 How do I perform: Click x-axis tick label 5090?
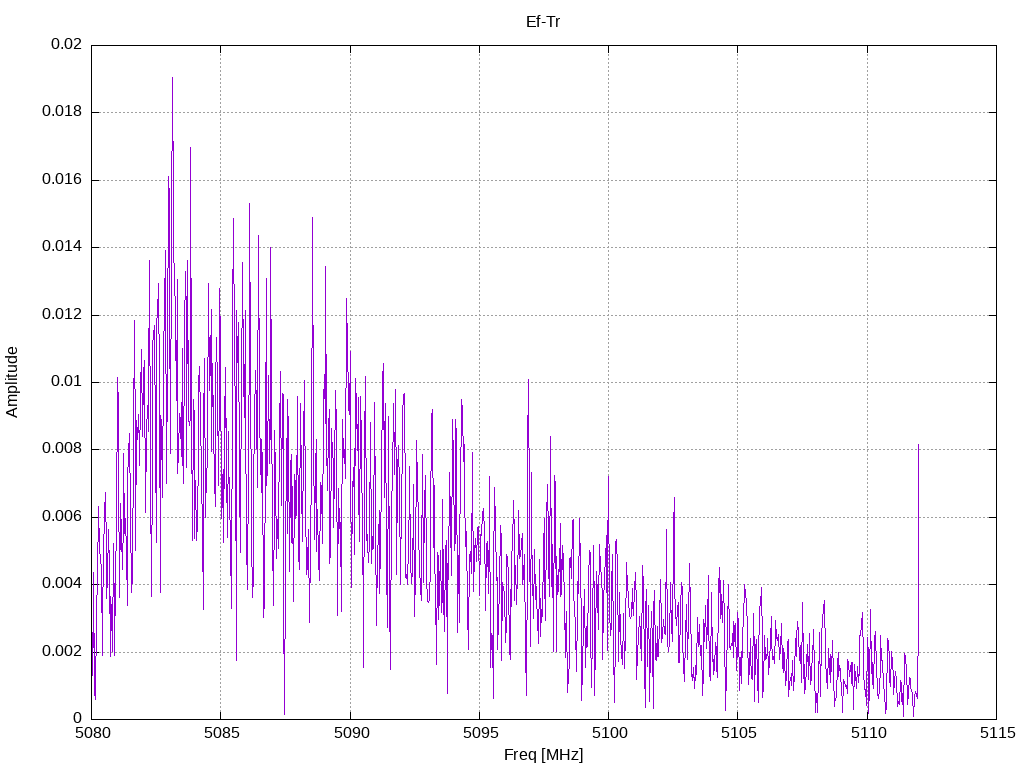(x=351, y=733)
